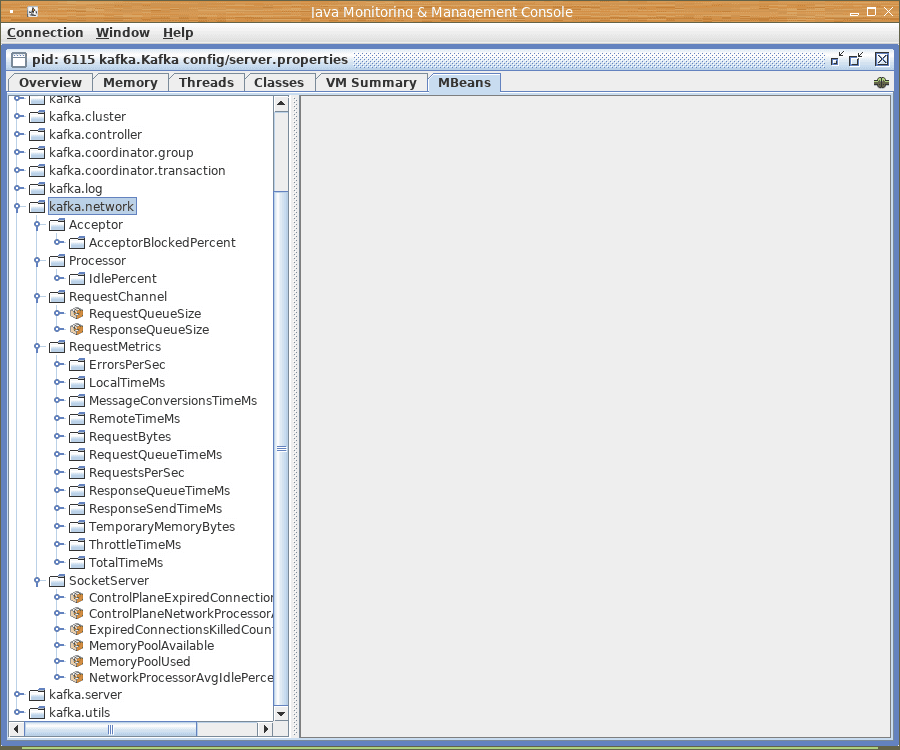Viewport: 900px width, 750px height.
Task: Switch to the VM Summary tab
Action: pyautogui.click(x=371, y=83)
